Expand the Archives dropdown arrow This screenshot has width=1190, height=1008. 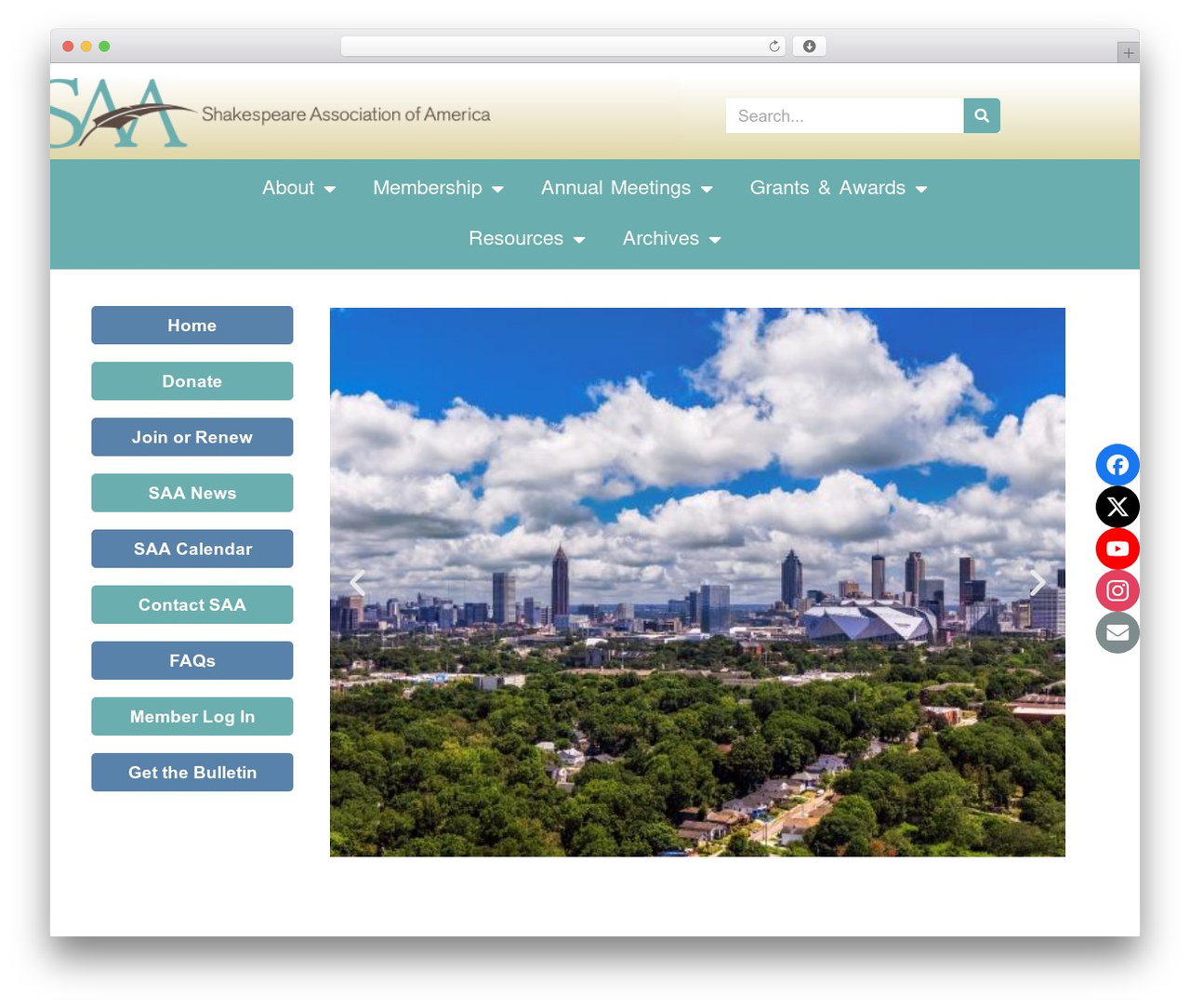coord(715,240)
